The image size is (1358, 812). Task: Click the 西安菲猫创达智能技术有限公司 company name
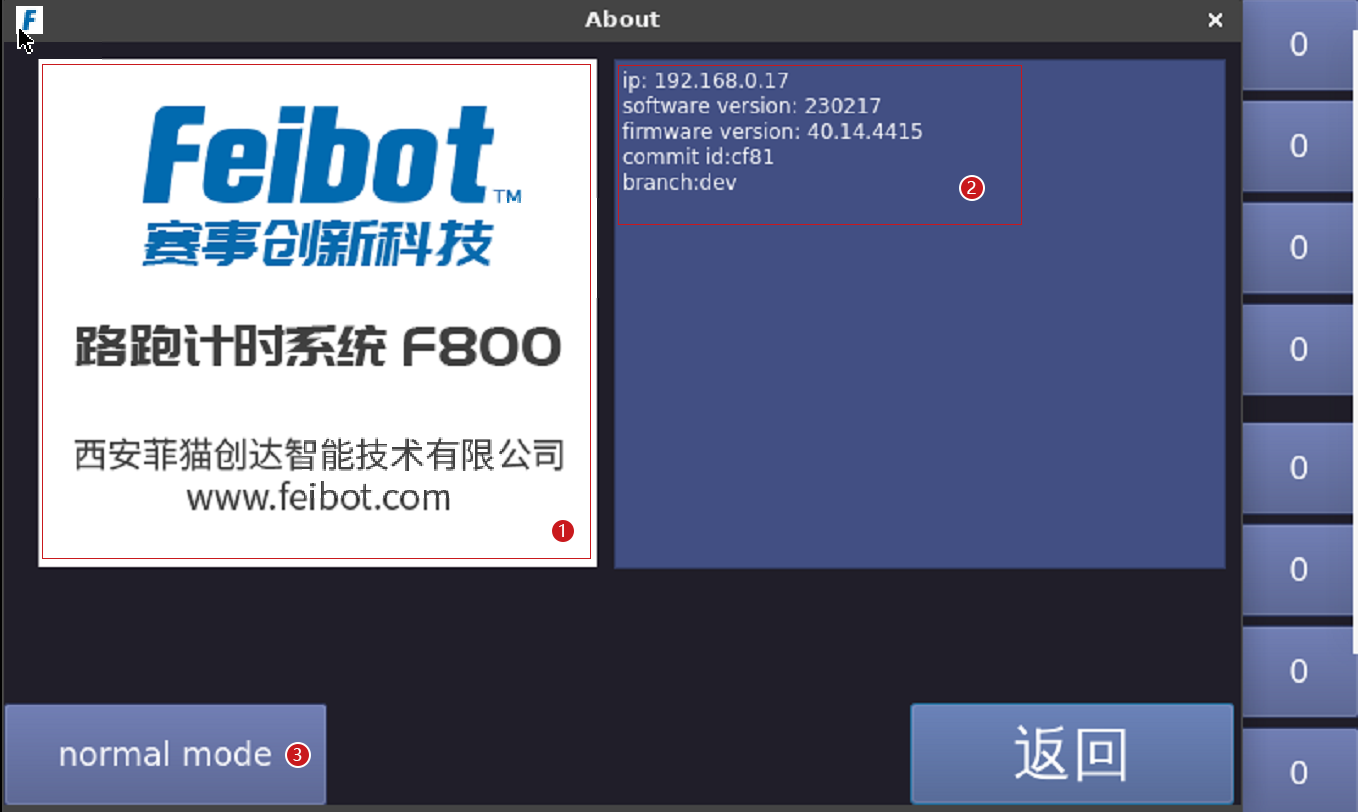point(319,455)
